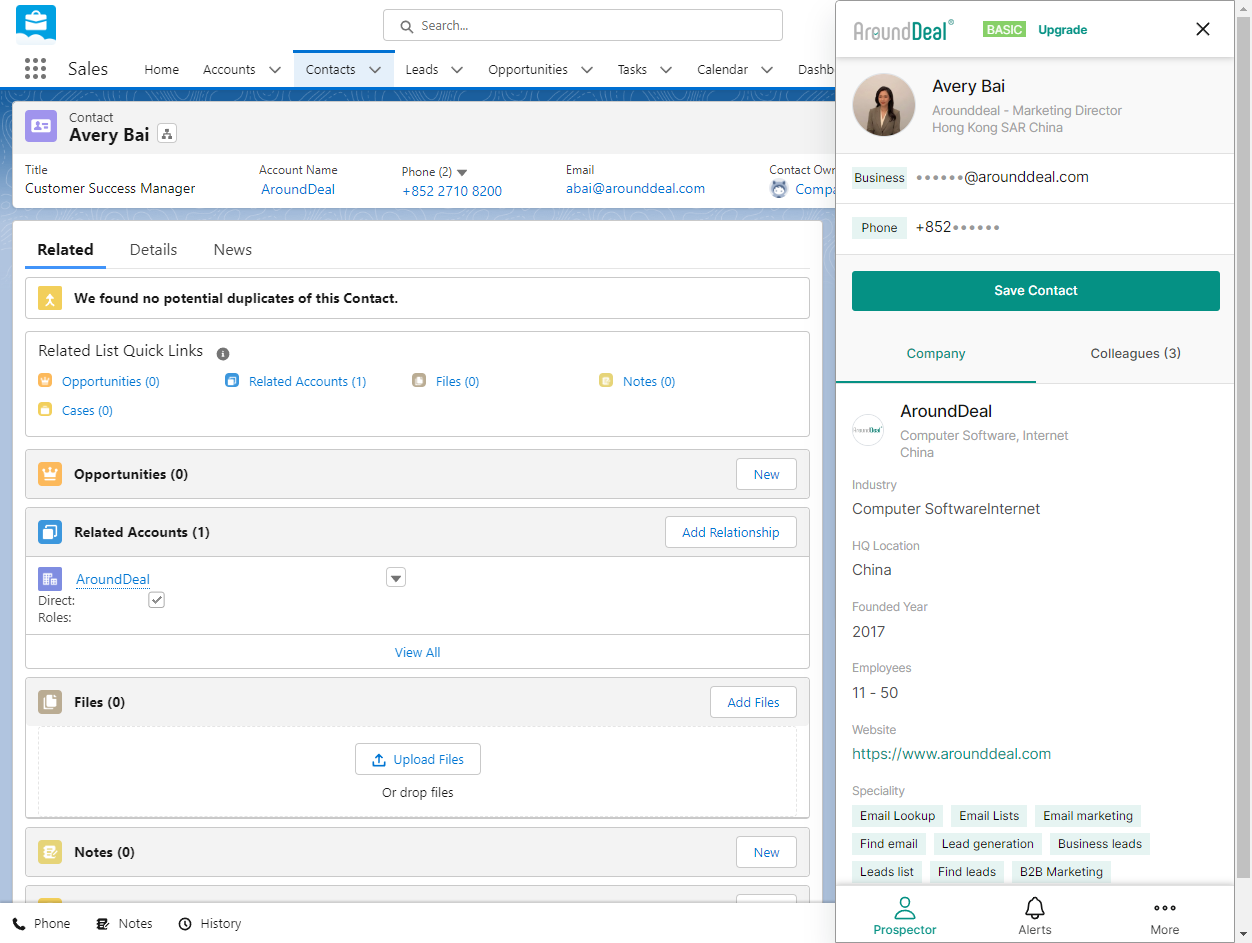Expand the Opportunities nav chevron

point(587,70)
